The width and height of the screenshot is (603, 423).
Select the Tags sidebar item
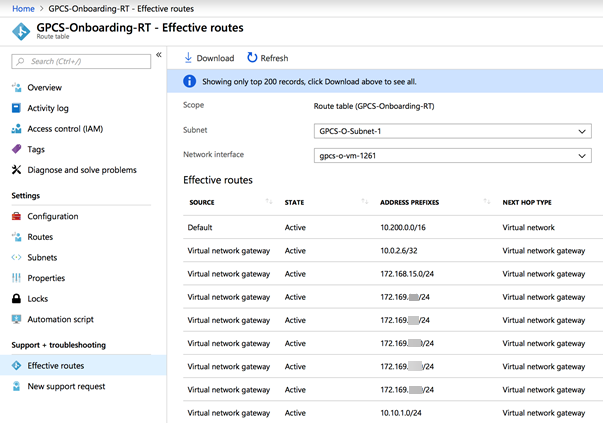pos(36,149)
